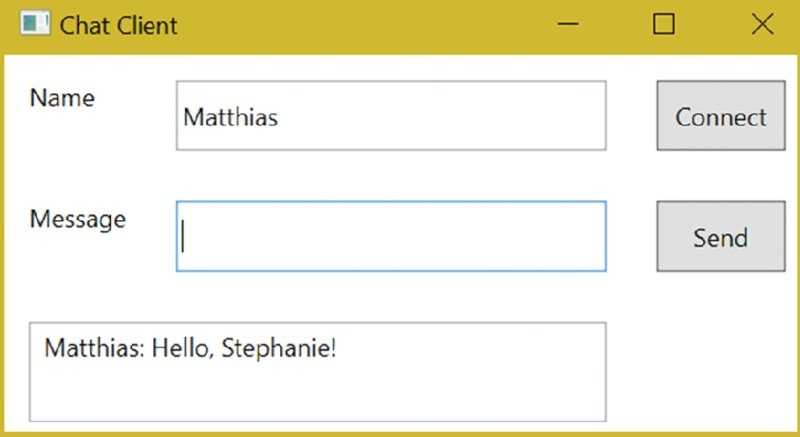
Task: Click the "Matthias: Hello, Stephanie!" chat line
Action: 190,349
